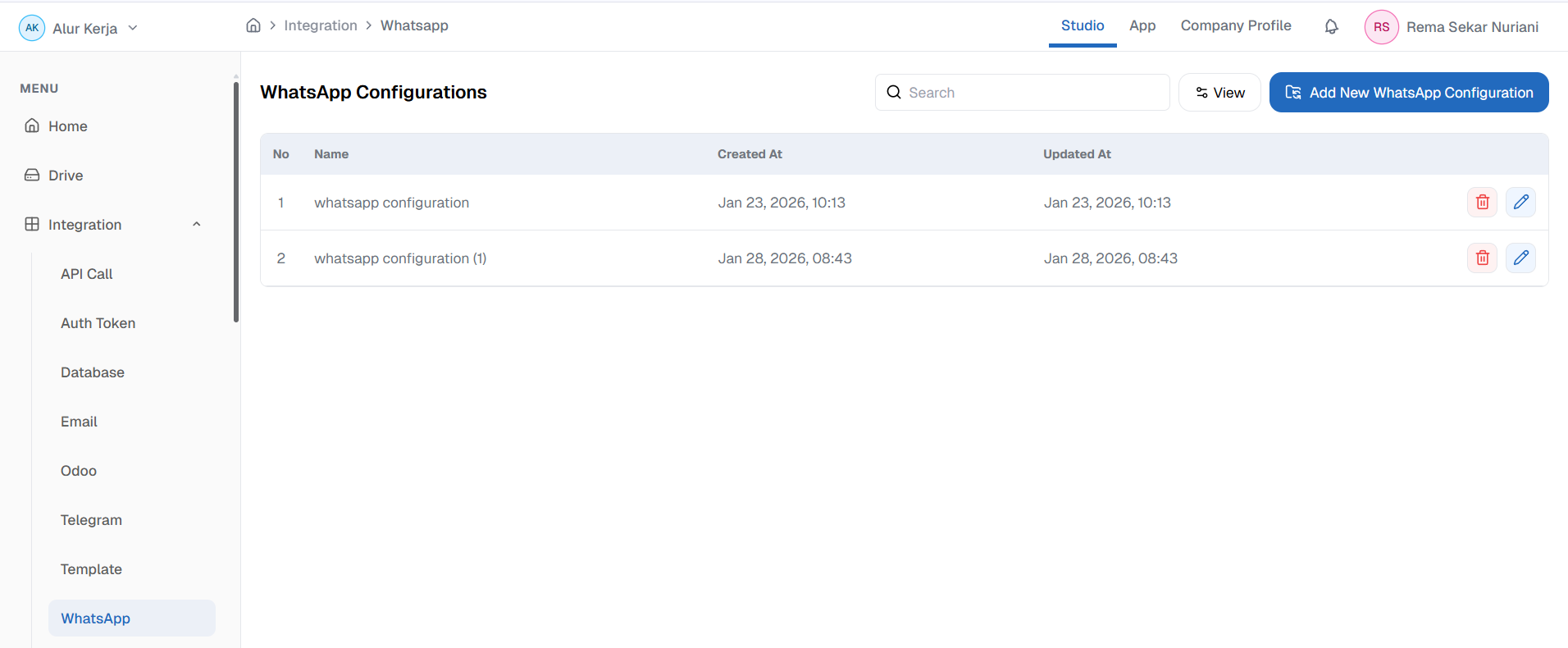Viewport: 1568px width, 648px height.
Task: Open the notifications bell
Action: pyautogui.click(x=1331, y=27)
